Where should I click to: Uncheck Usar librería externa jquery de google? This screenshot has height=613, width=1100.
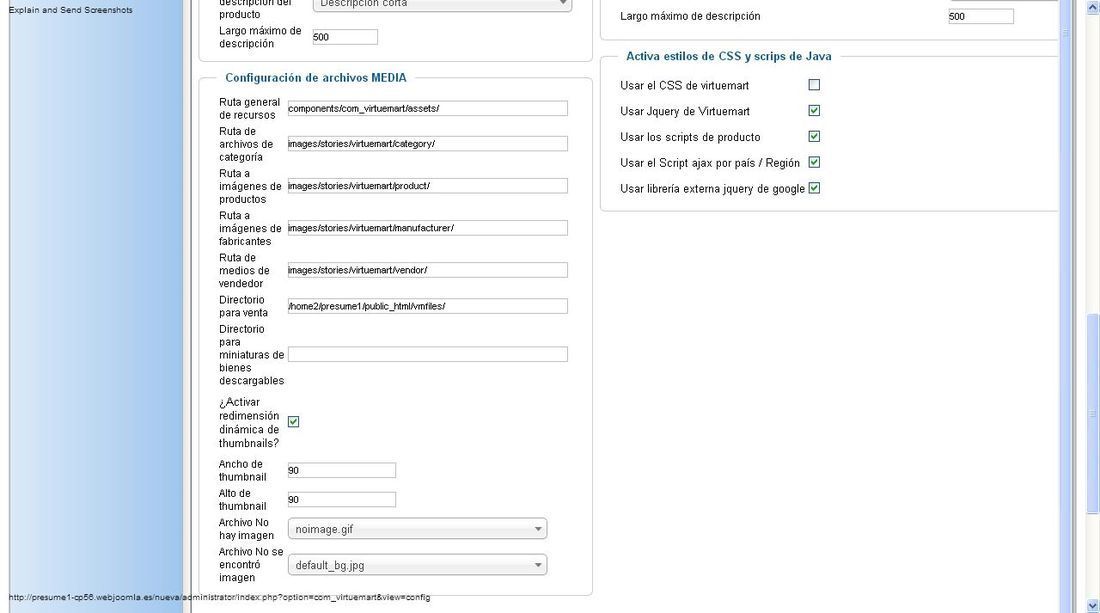pyautogui.click(x=814, y=189)
